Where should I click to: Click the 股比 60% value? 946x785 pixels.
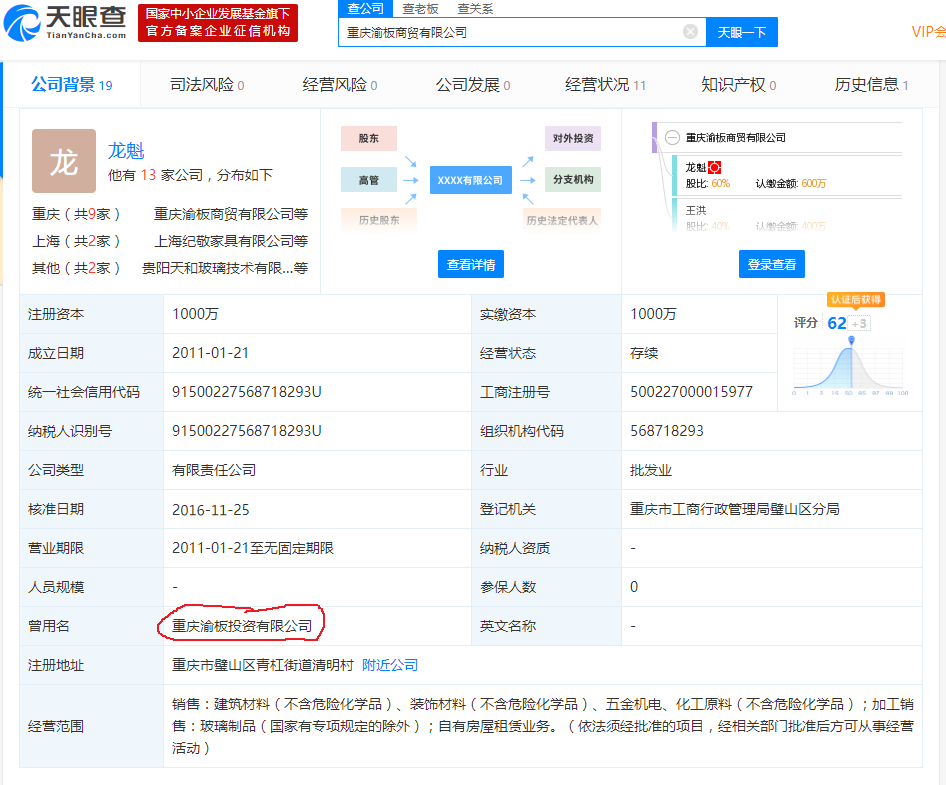tap(720, 183)
